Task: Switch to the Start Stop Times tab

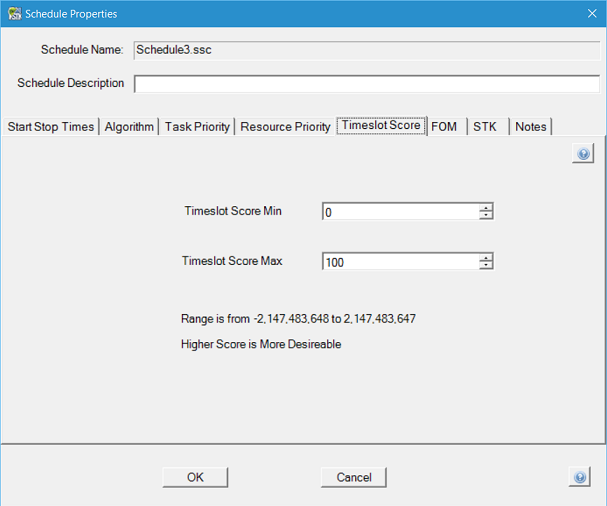Action: point(51,127)
